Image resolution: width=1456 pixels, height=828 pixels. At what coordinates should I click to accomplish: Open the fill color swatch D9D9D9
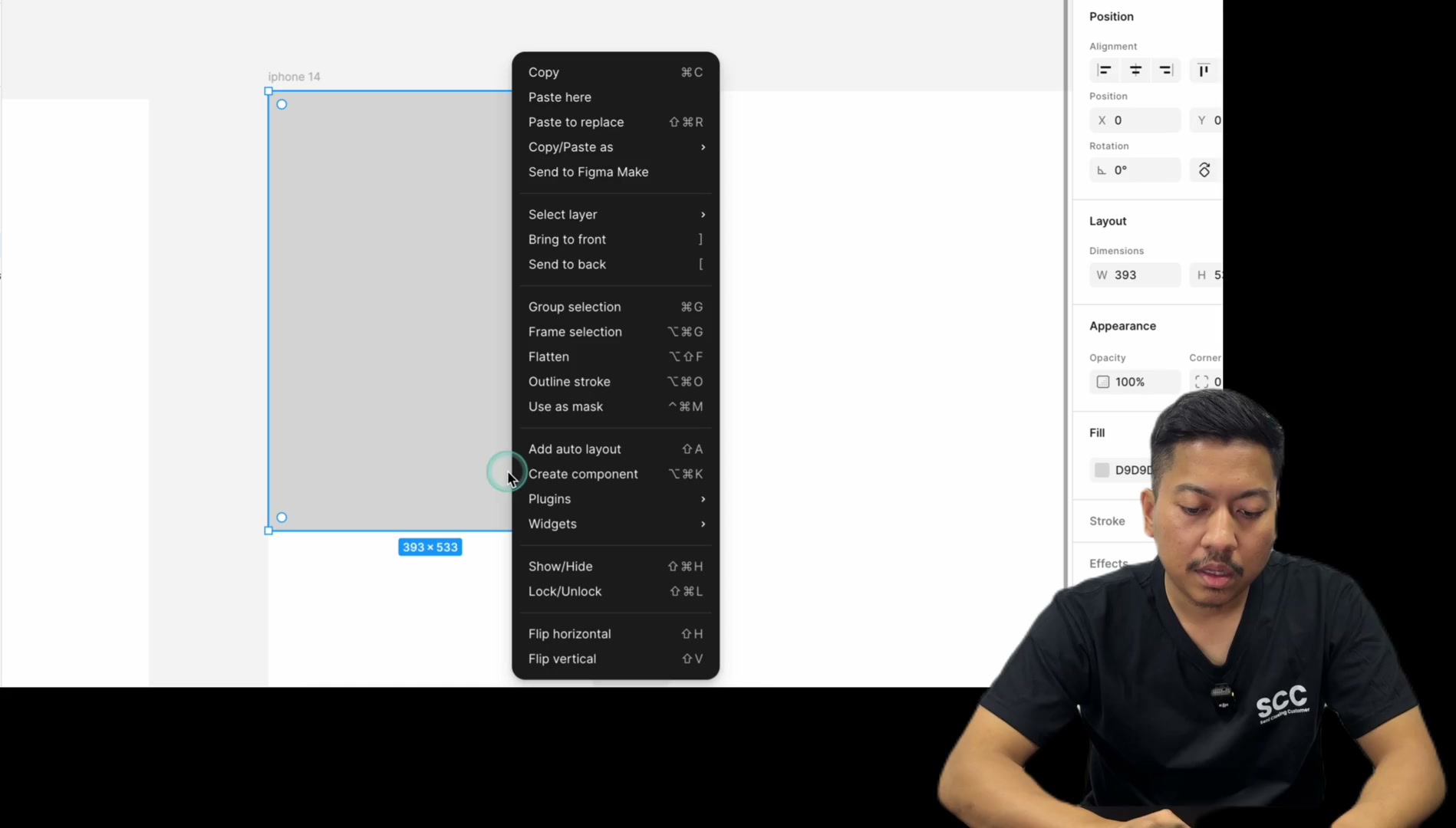coord(1102,470)
